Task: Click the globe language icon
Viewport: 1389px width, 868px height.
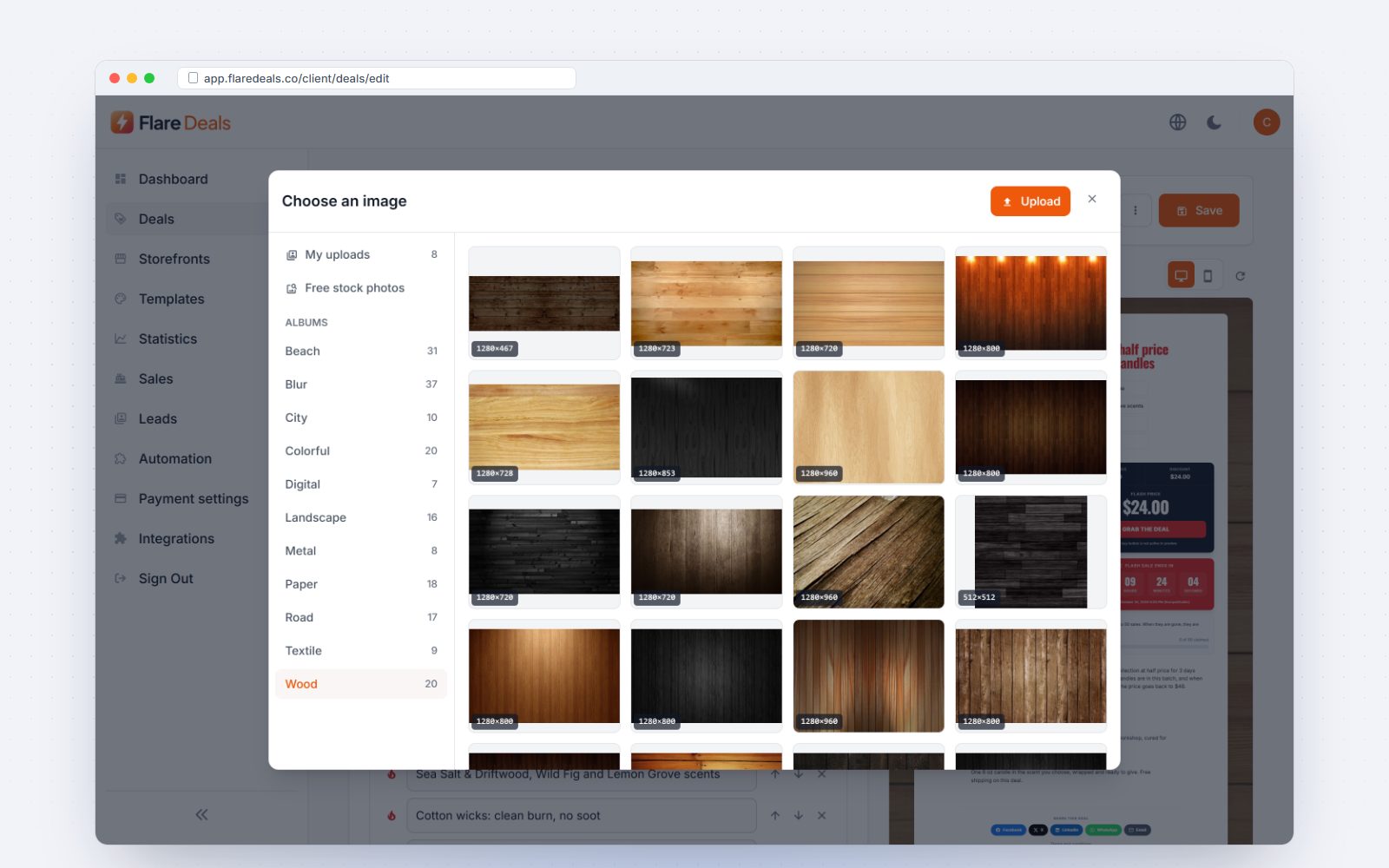Action: 1177,122
